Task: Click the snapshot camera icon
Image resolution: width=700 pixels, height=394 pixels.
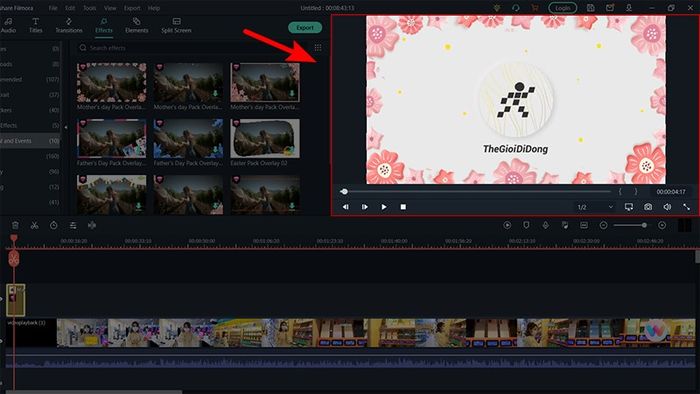Action: [648, 207]
